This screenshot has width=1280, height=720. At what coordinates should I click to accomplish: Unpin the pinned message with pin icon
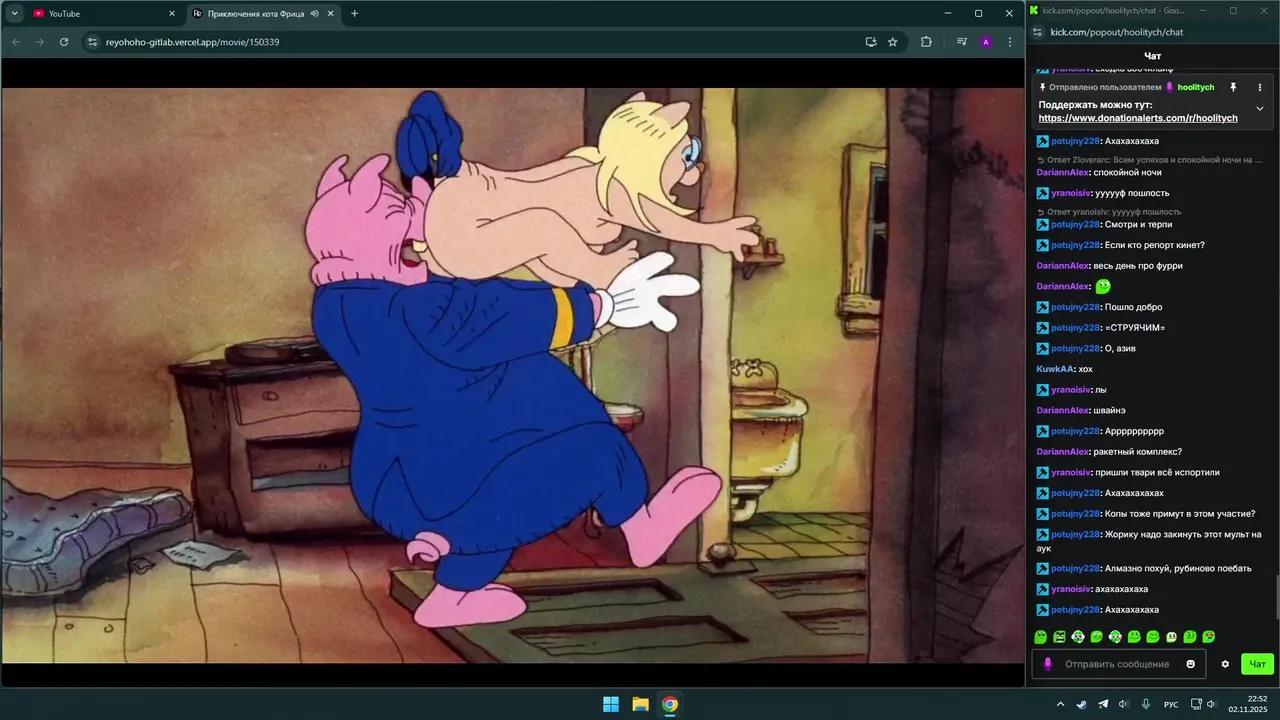[x=1233, y=87]
